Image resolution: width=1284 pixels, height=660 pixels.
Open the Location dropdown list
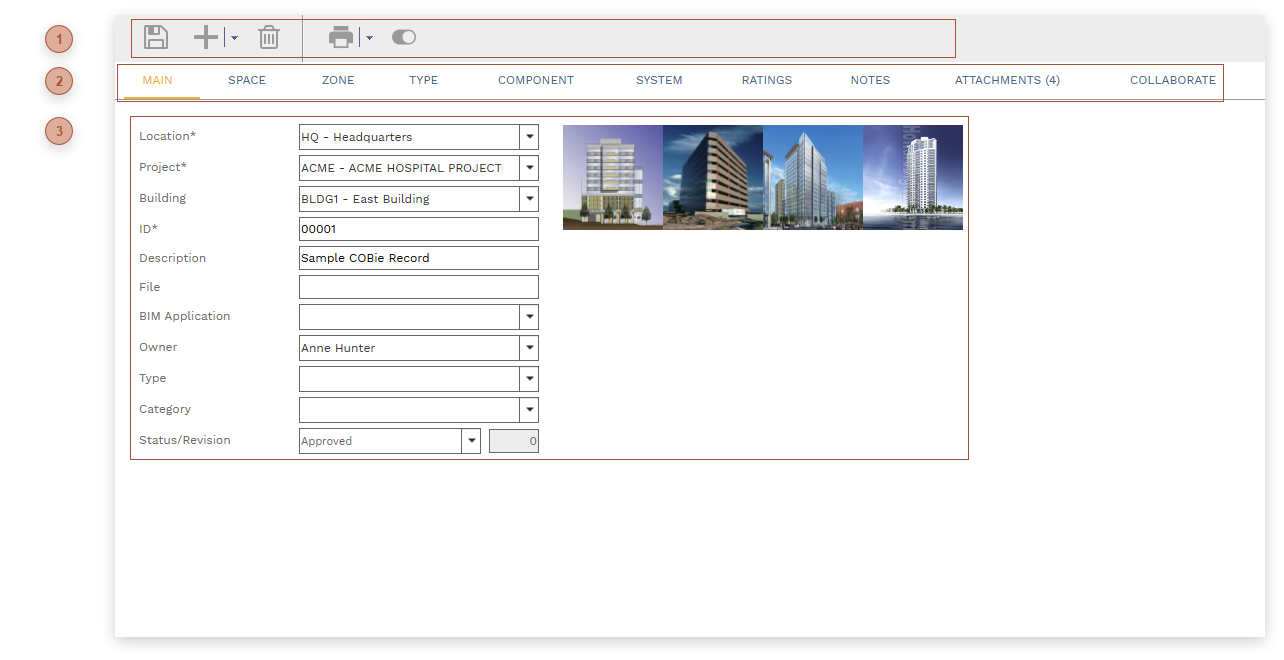click(529, 137)
